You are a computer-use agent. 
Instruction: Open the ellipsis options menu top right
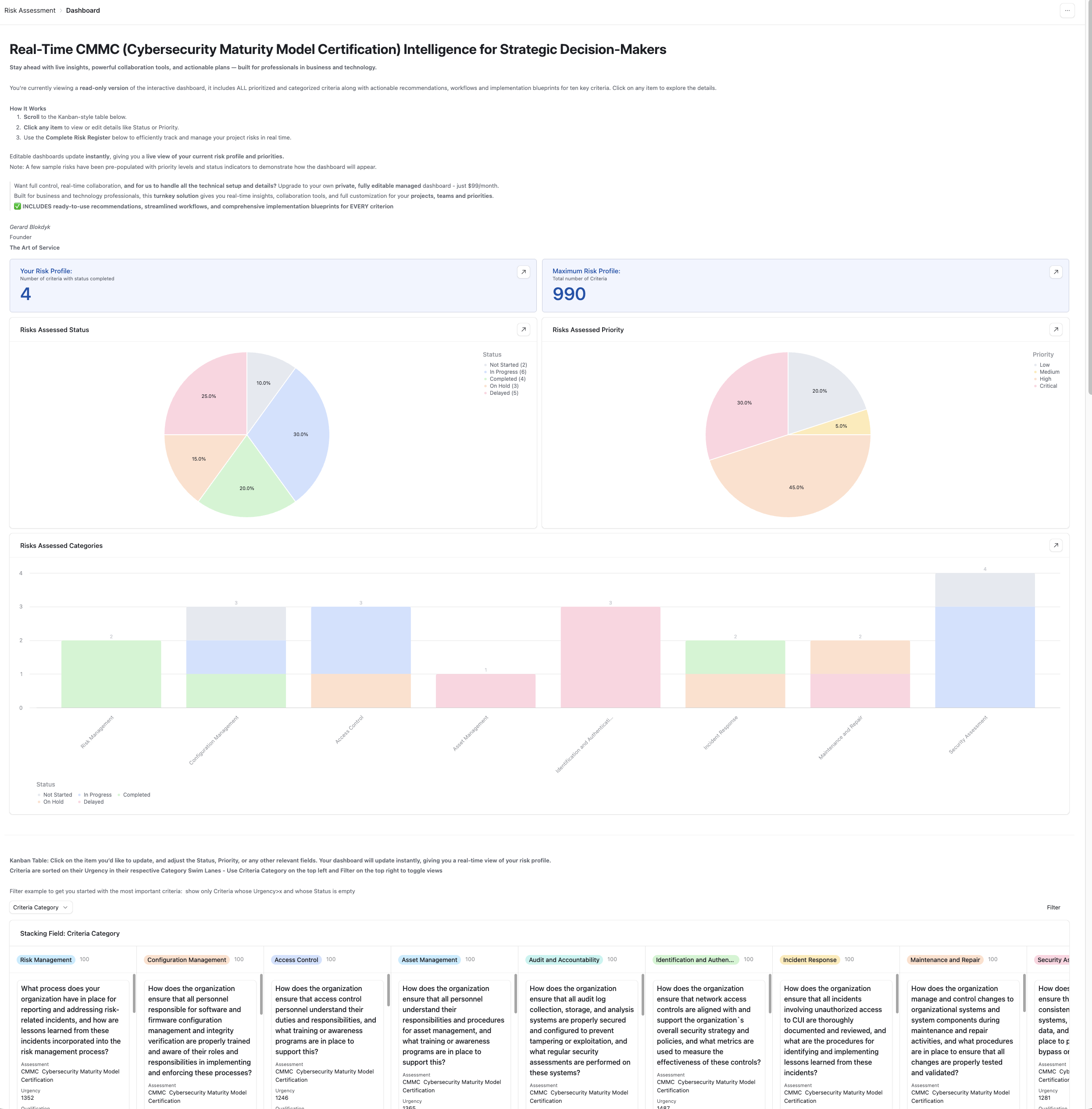coord(1067,11)
